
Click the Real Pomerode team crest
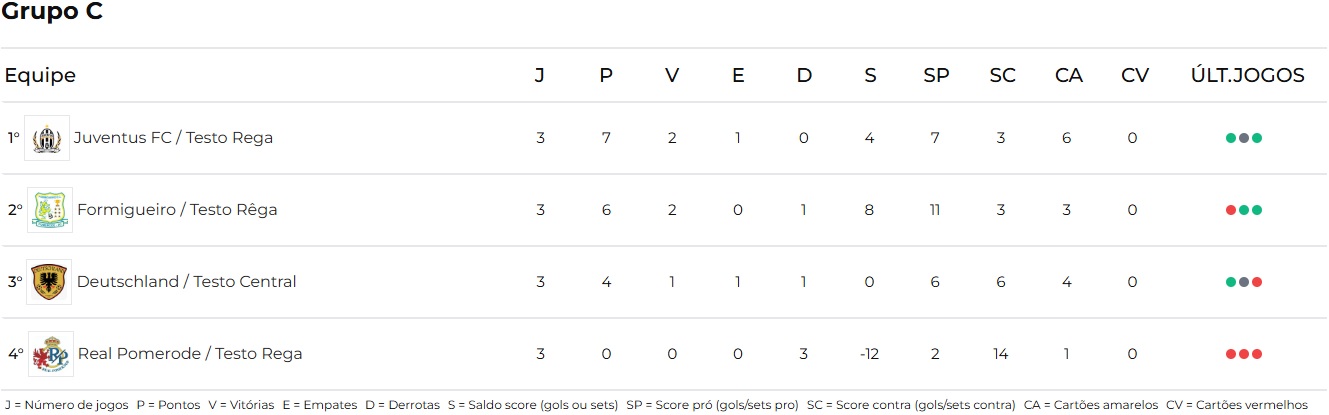pos(50,354)
